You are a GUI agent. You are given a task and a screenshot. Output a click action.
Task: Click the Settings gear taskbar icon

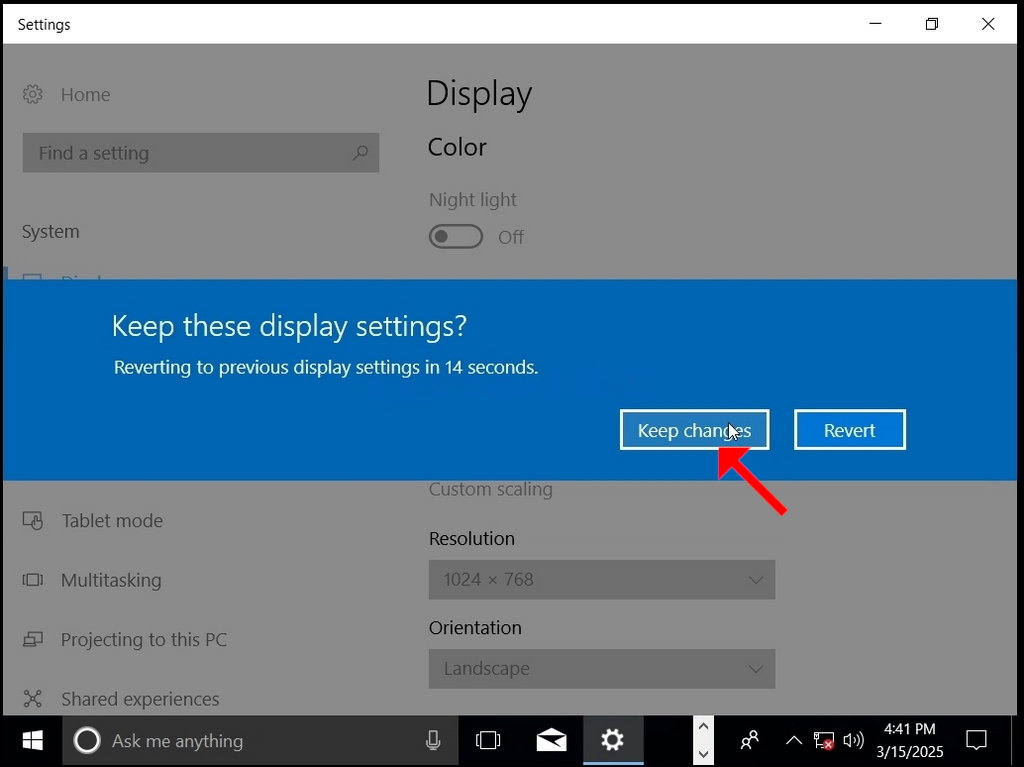tap(613, 740)
